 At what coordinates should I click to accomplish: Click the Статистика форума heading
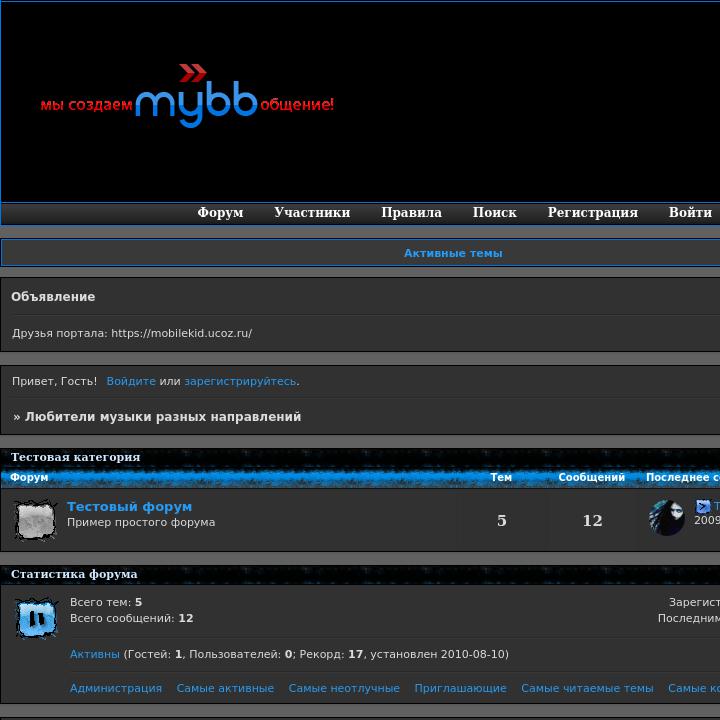(74, 574)
